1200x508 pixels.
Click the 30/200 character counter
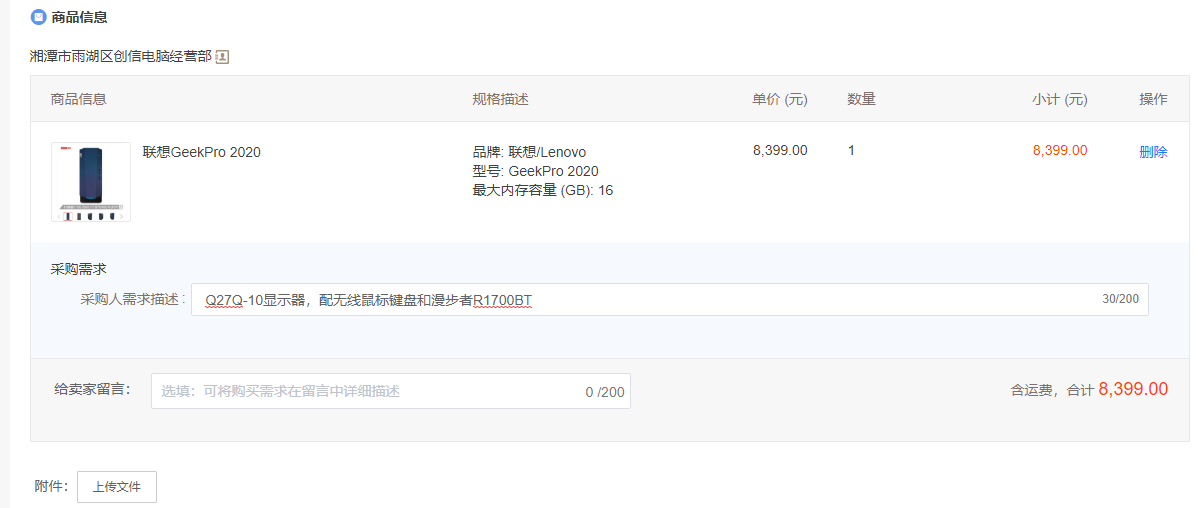tap(1120, 299)
